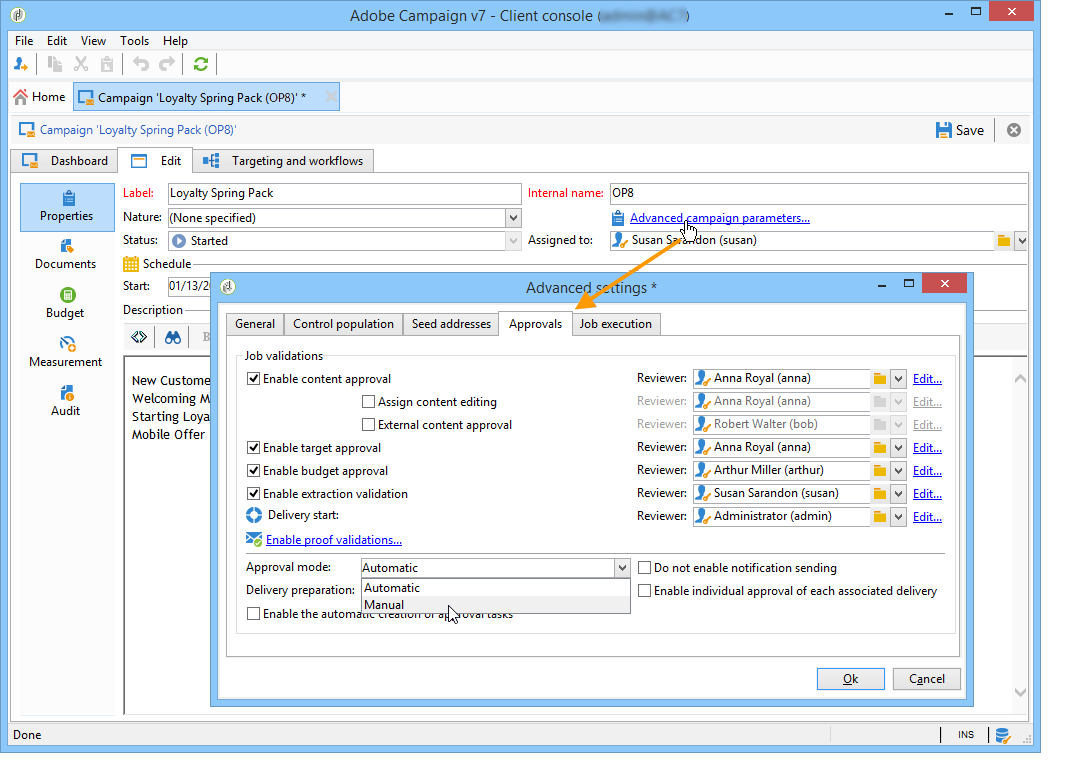Viewport: 1072px width, 783px height.
Task: Open Enable proof validations link
Action: point(334,540)
